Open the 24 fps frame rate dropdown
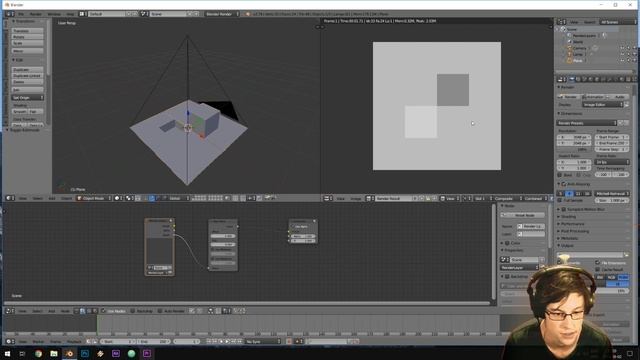 point(612,162)
